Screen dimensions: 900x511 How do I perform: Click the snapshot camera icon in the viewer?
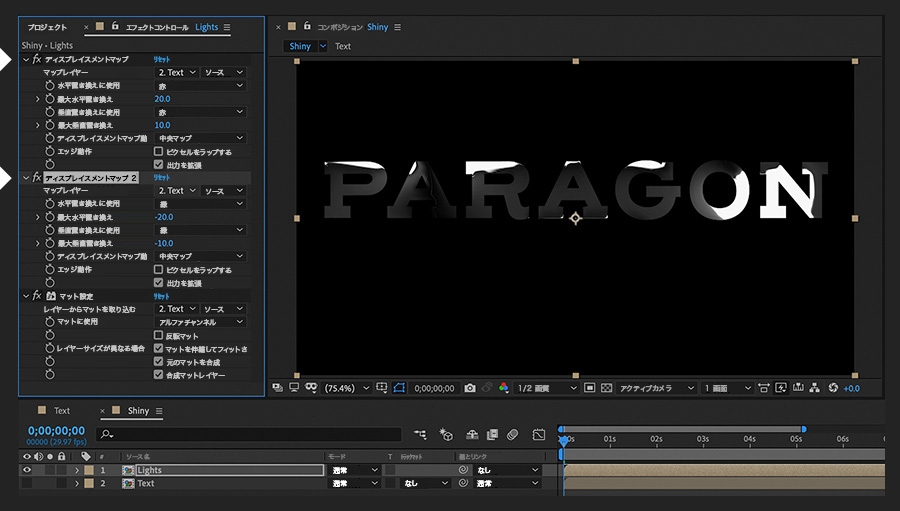click(470, 388)
